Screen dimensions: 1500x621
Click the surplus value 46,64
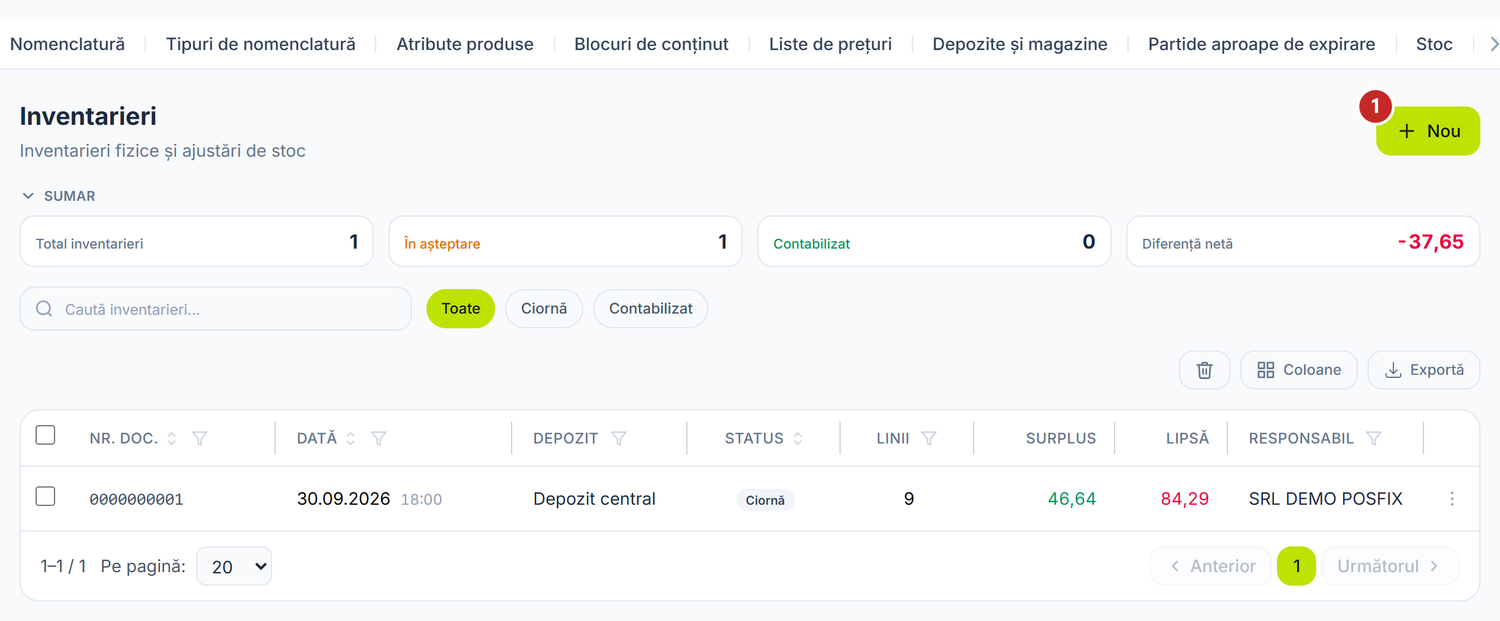point(1072,499)
